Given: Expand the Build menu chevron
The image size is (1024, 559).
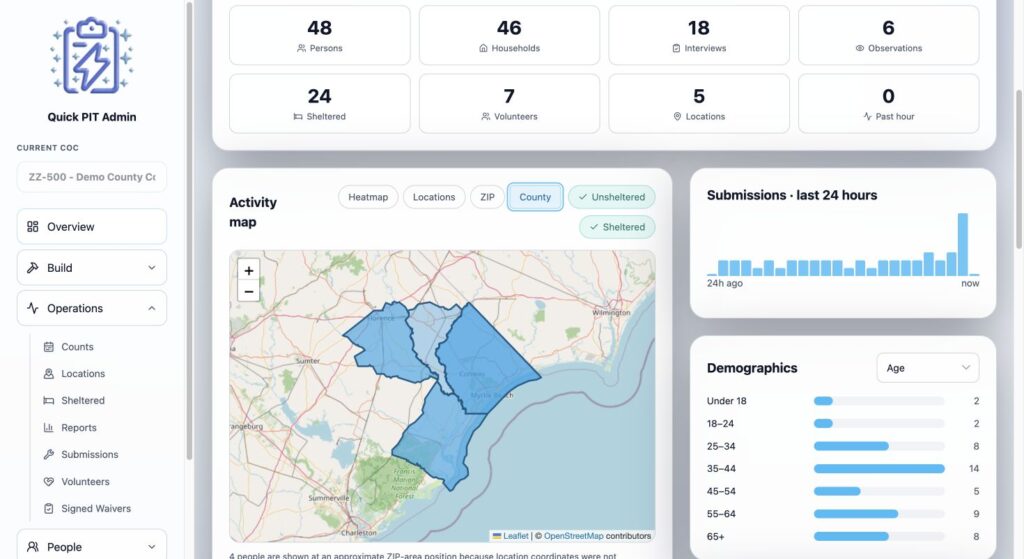Looking at the screenshot, I should click(x=152, y=268).
